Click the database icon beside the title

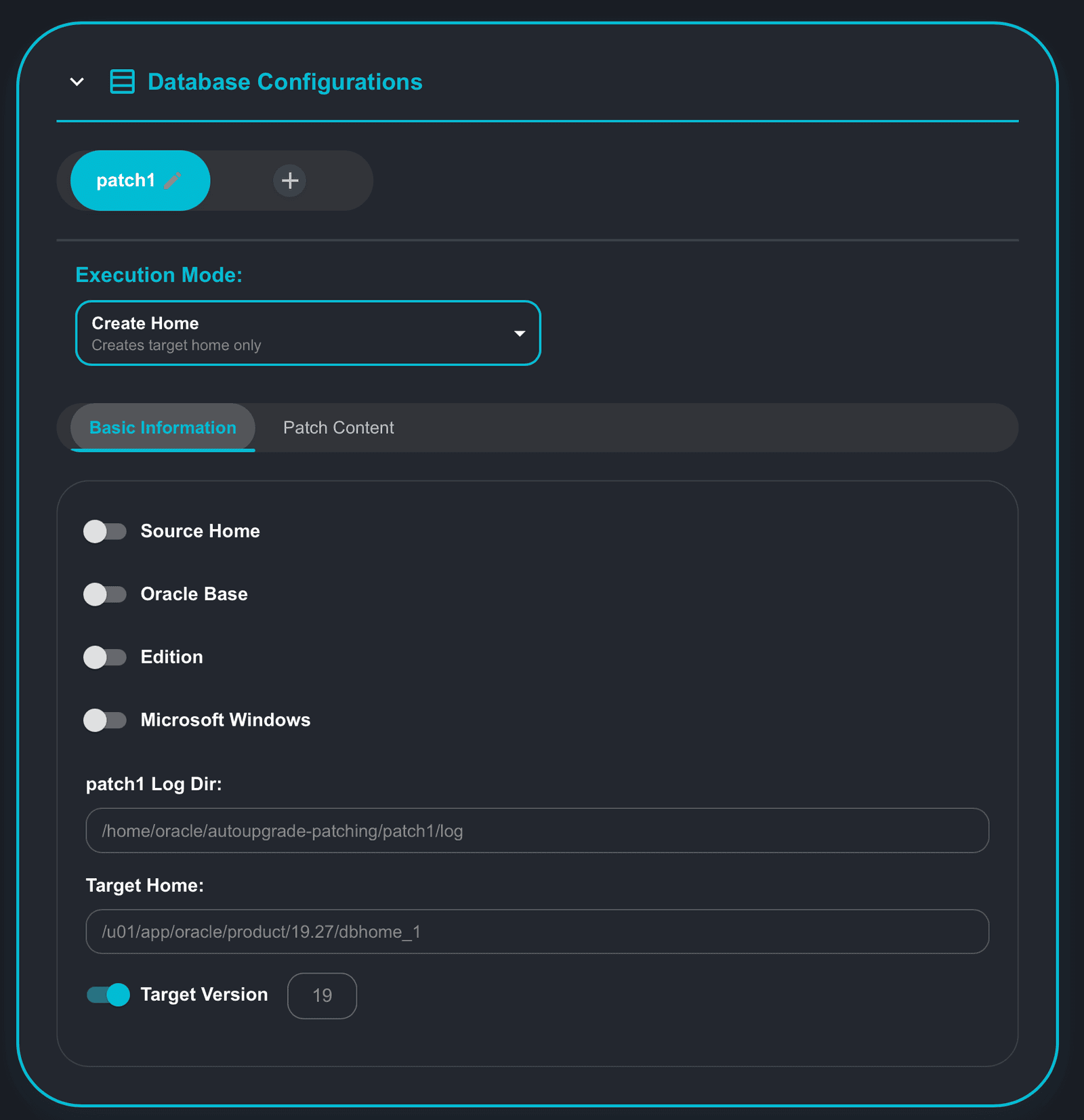(x=122, y=82)
